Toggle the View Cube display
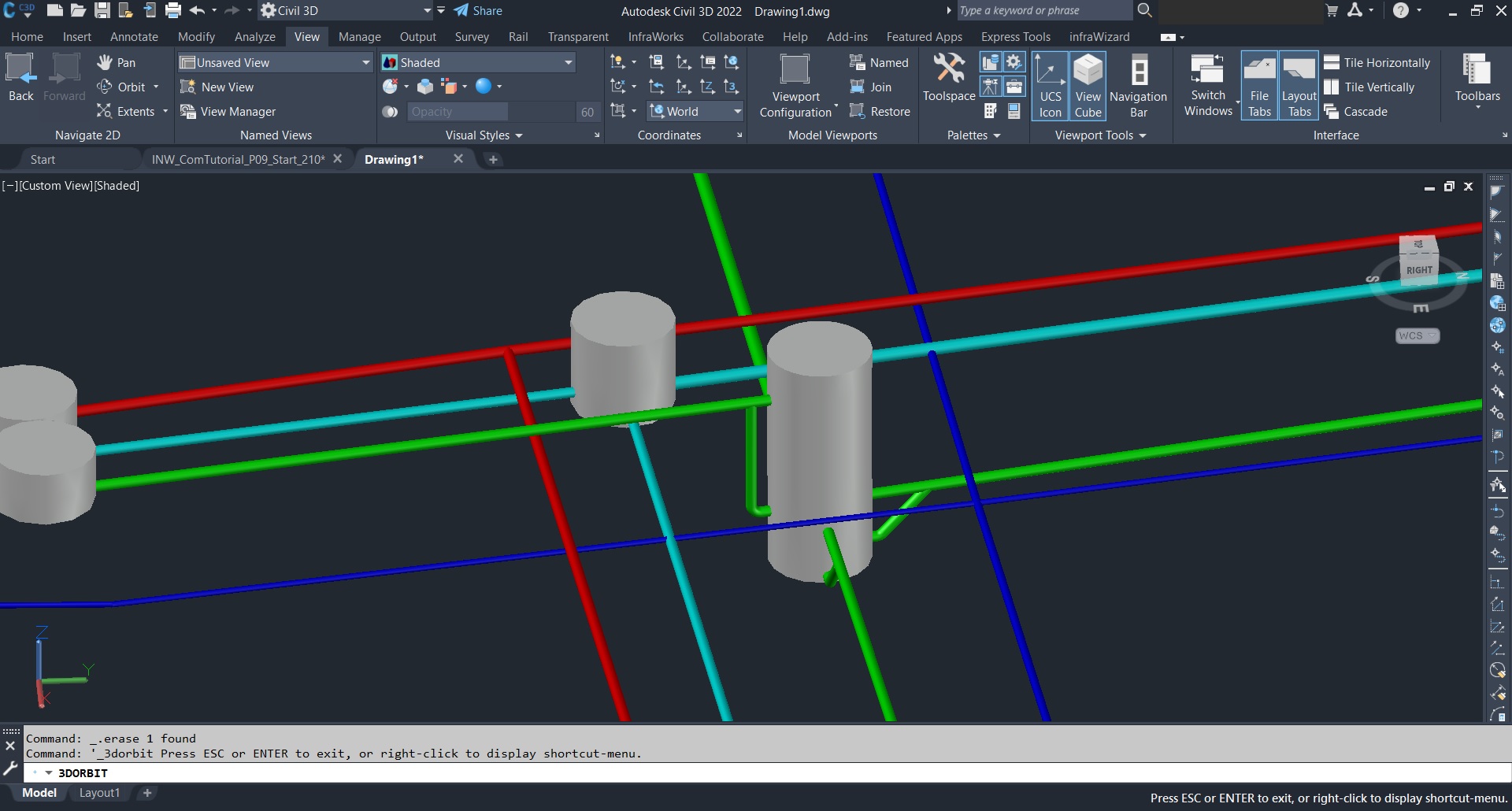 [1088, 85]
